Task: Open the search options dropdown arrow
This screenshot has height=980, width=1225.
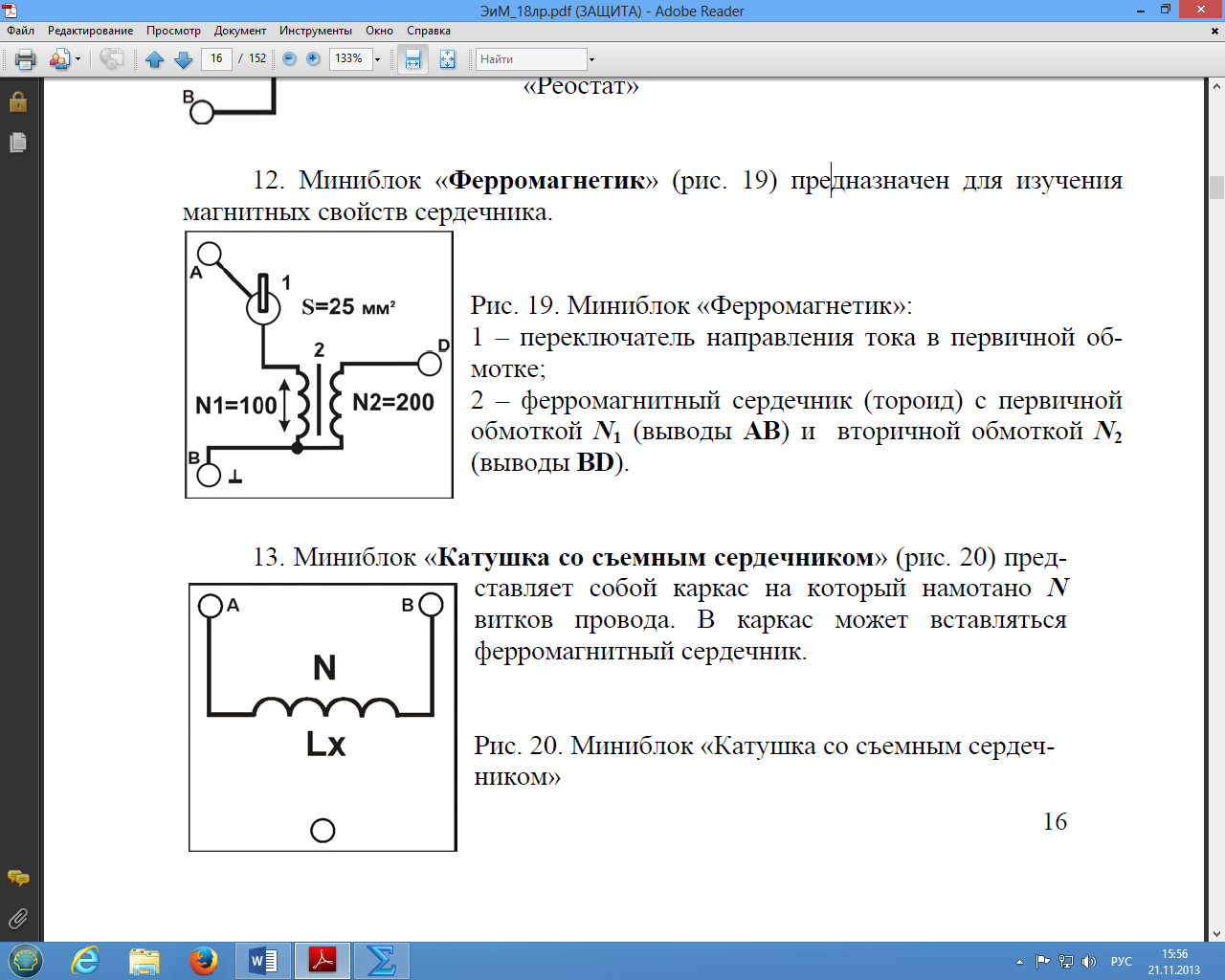Action: 591,59
